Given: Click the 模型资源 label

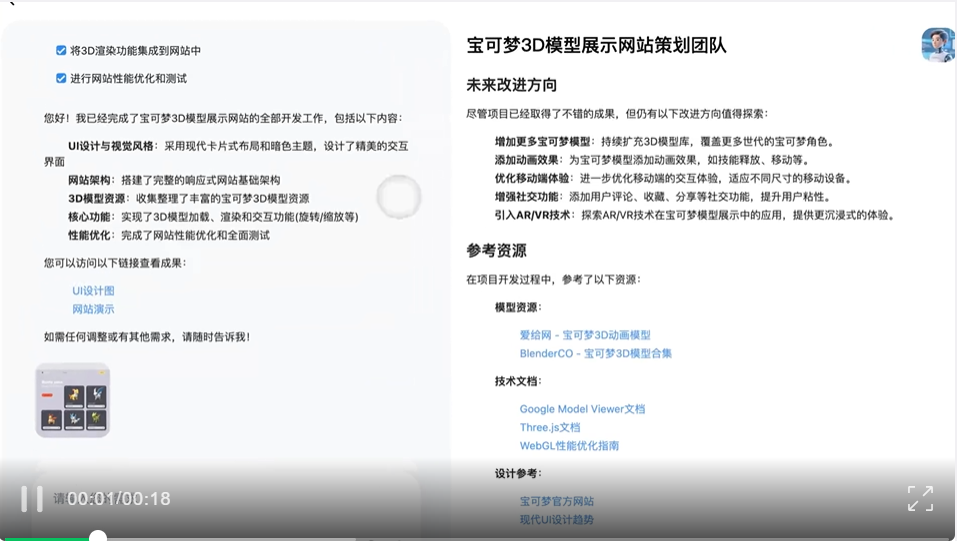Looking at the screenshot, I should 516,307.
